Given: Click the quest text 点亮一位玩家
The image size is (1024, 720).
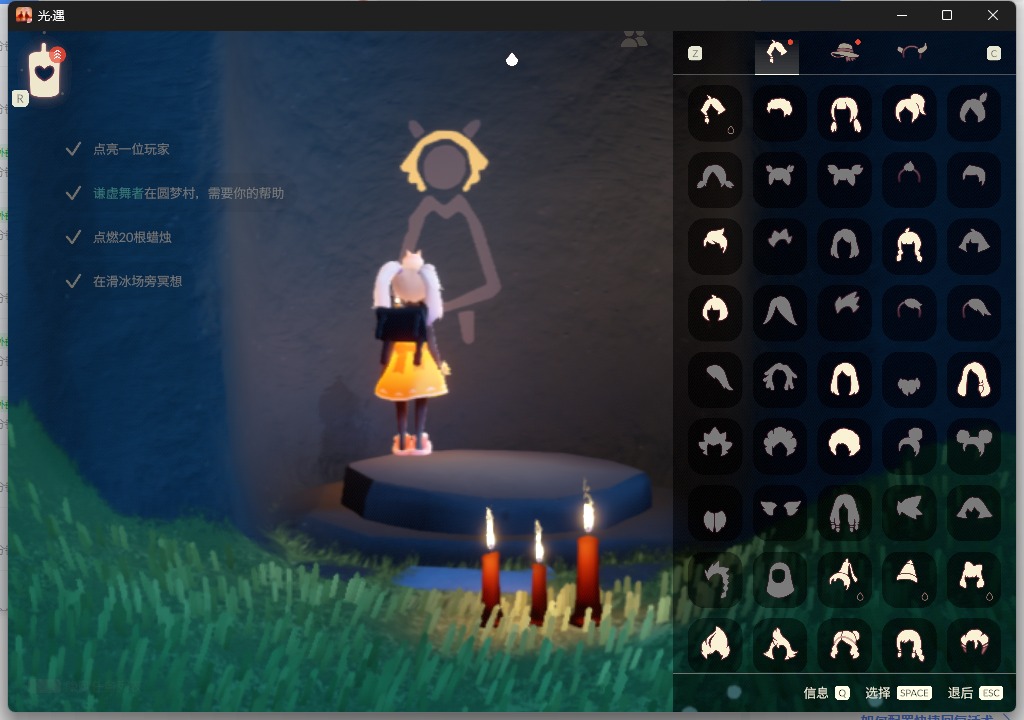Looking at the screenshot, I should [131, 149].
